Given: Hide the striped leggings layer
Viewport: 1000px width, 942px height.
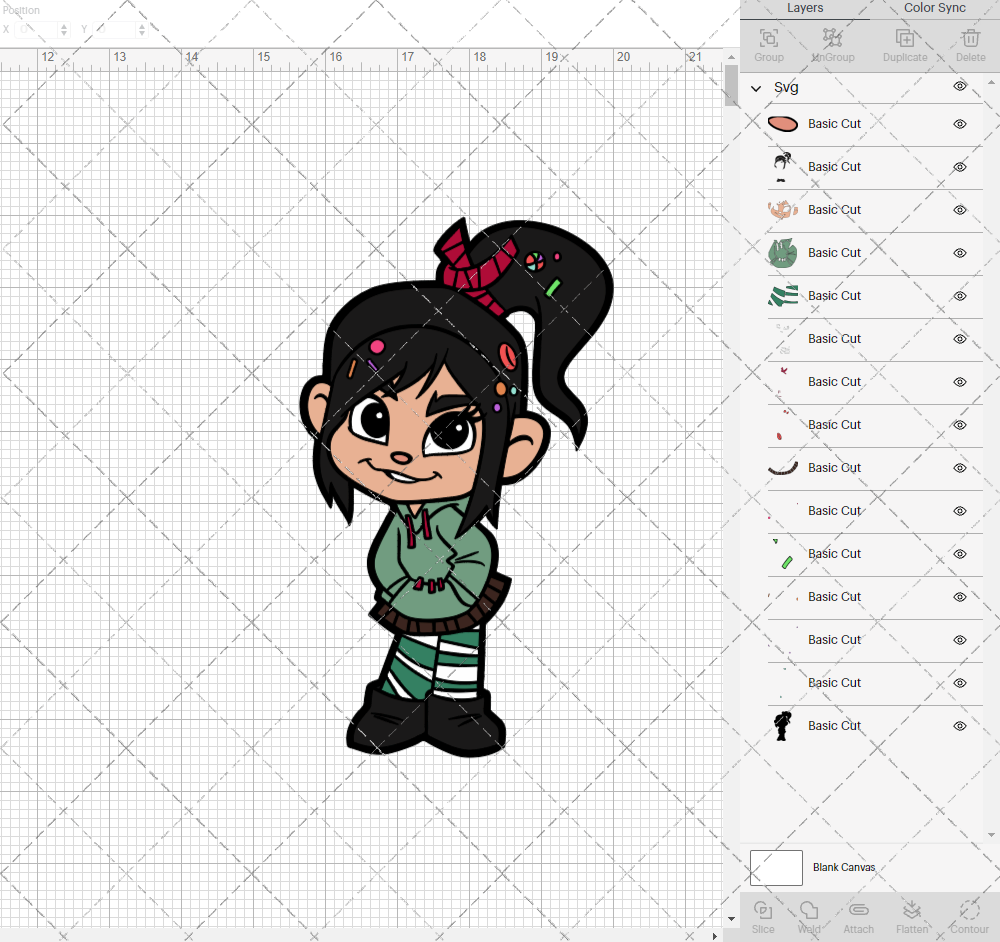Looking at the screenshot, I should coord(960,296).
